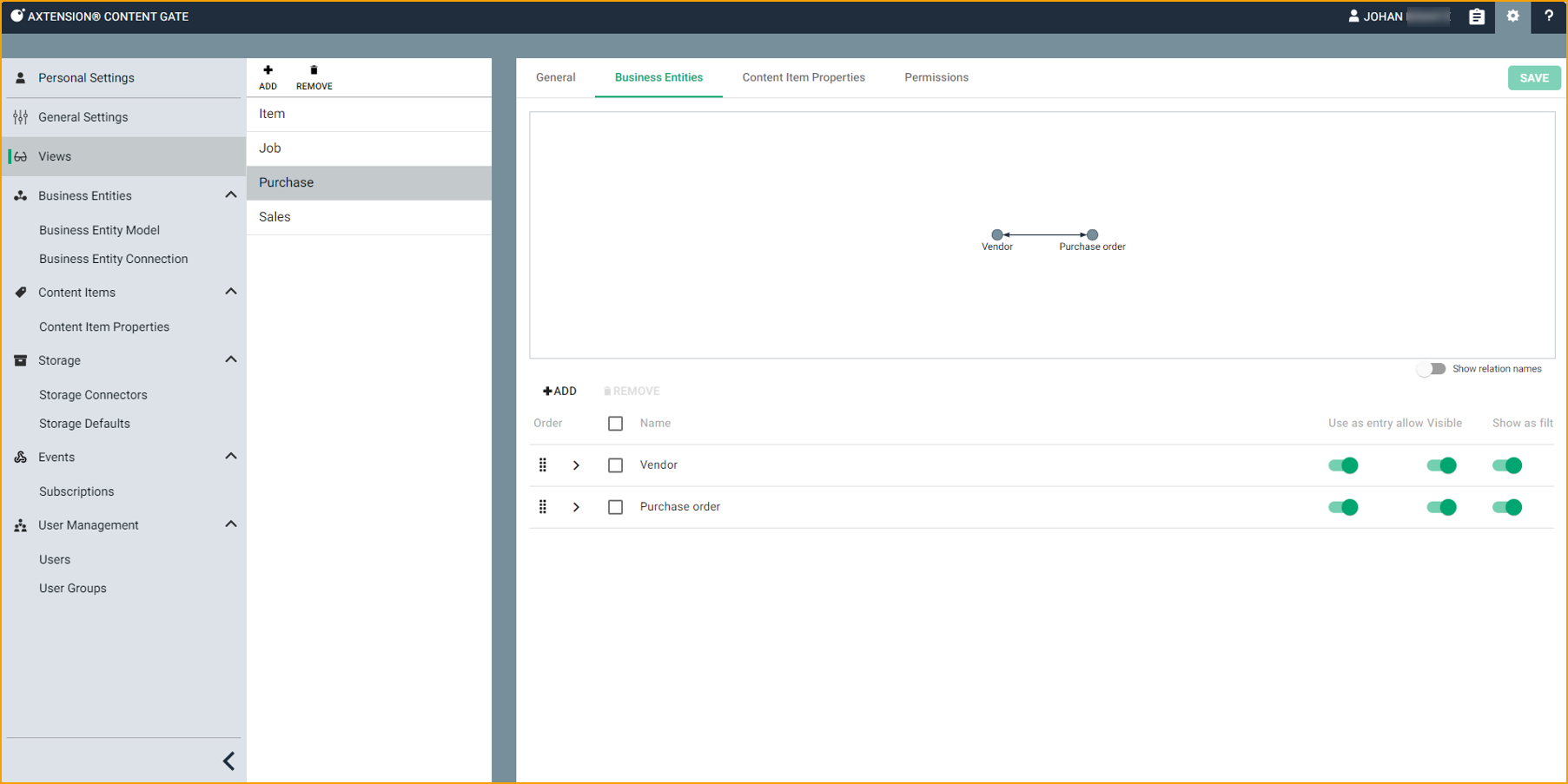
Task: Select the Purchase order node in the diagram
Action: click(1093, 234)
